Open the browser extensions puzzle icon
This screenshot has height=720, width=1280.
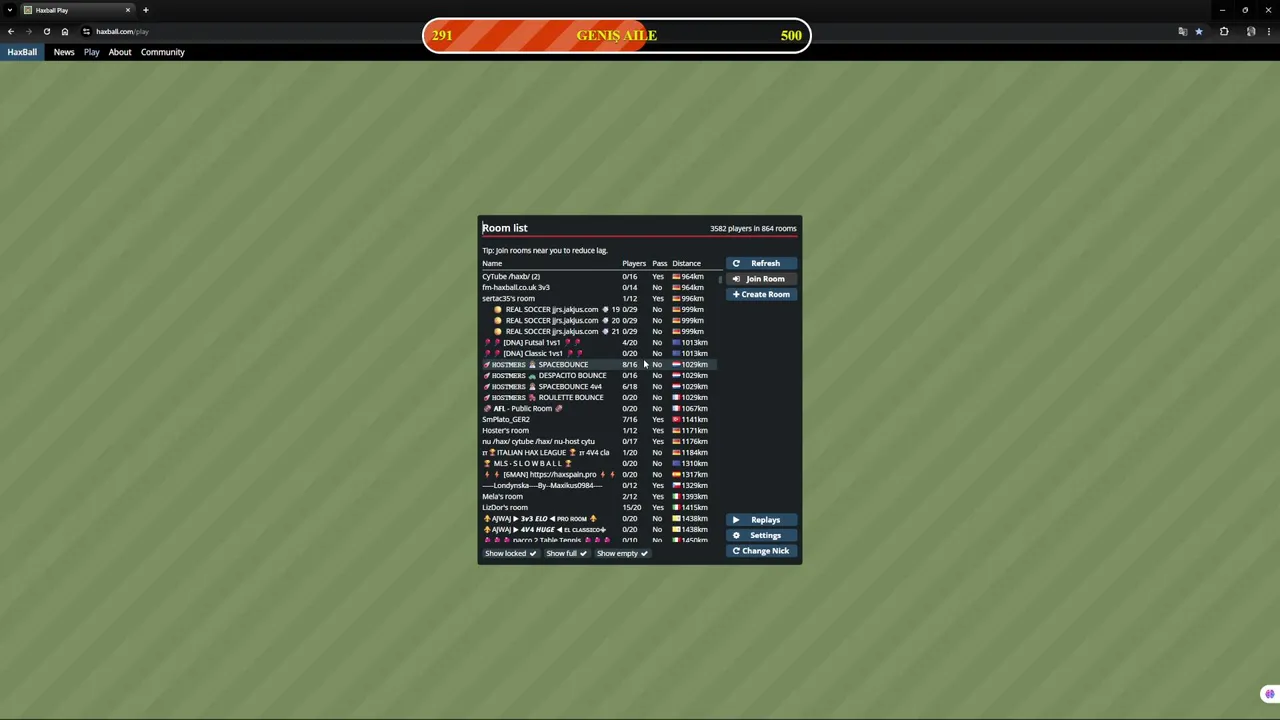coord(1224,31)
